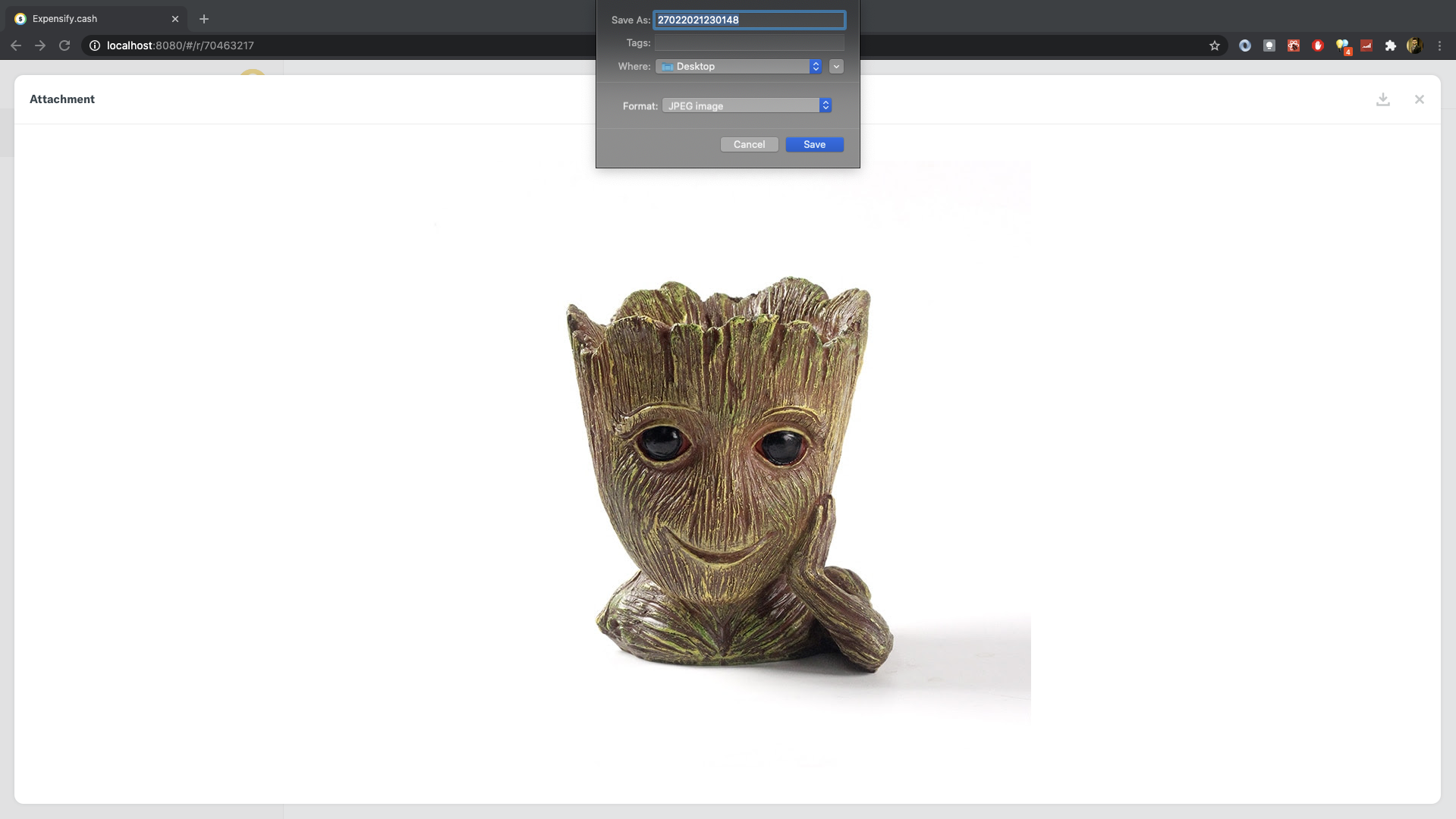Reload the page
The image size is (1456, 819).
(64, 45)
